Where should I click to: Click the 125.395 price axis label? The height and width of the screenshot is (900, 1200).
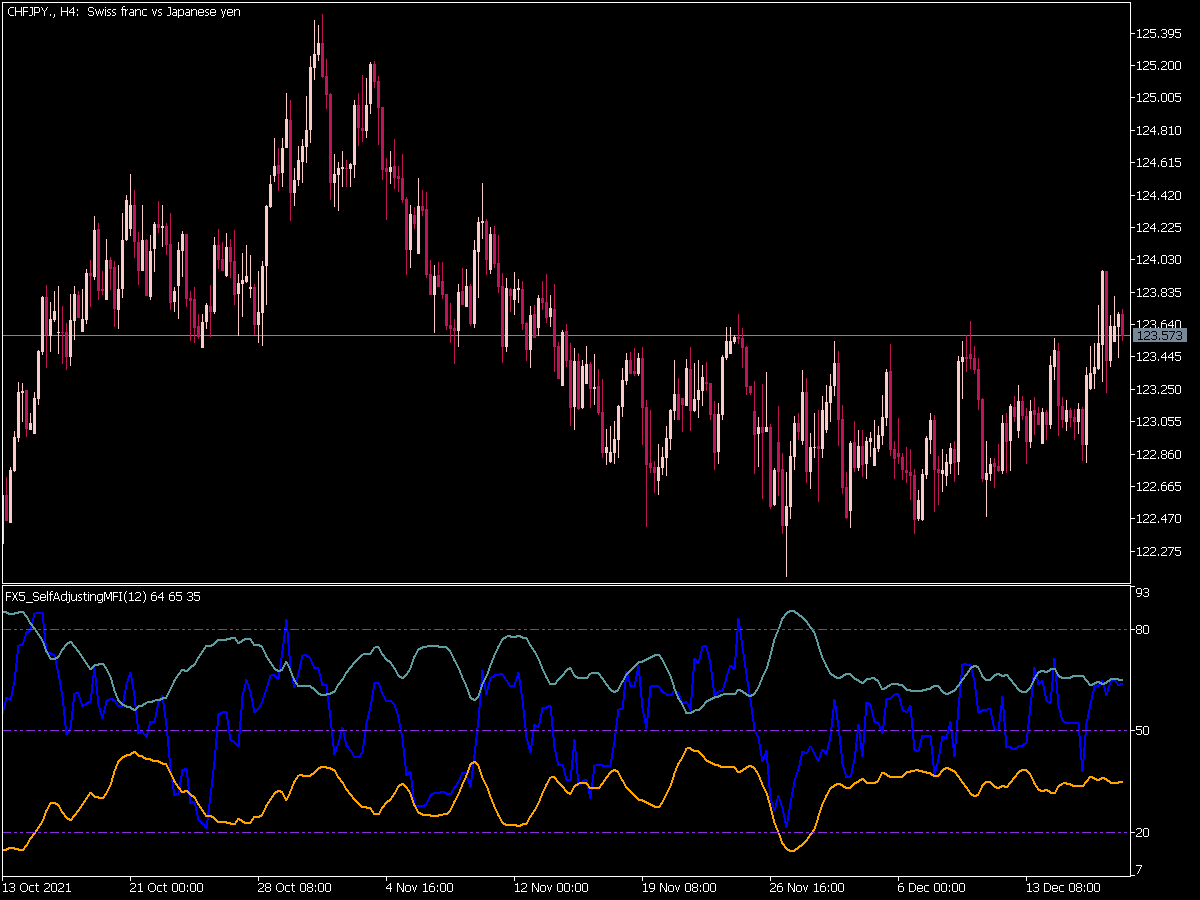point(1159,34)
